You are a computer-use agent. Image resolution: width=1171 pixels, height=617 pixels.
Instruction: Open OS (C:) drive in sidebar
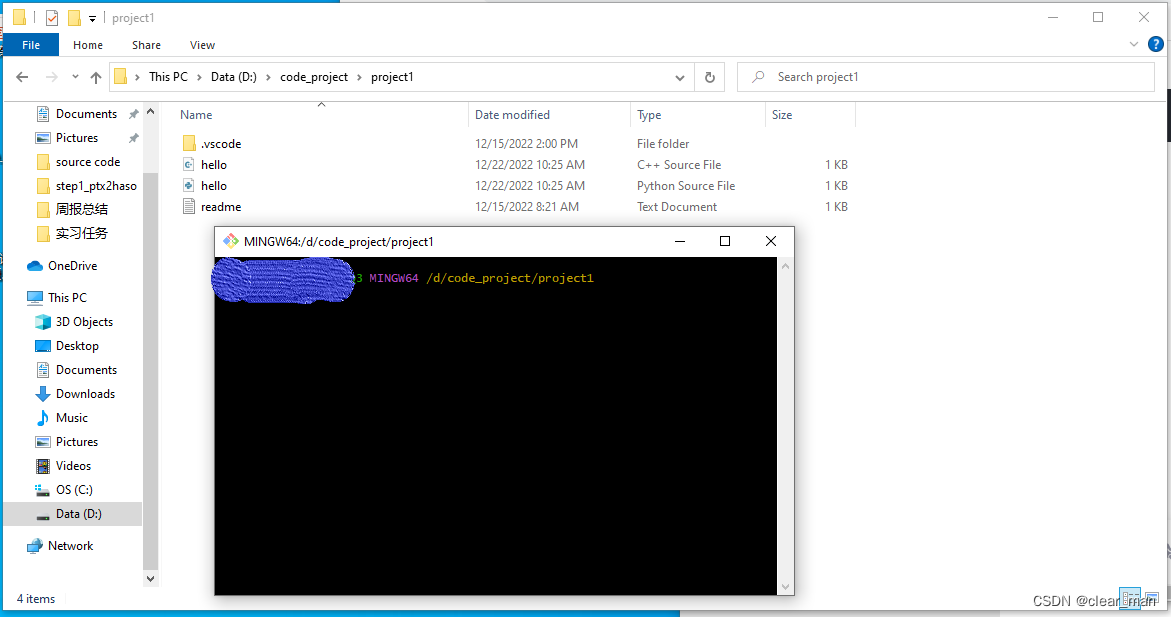[74, 489]
